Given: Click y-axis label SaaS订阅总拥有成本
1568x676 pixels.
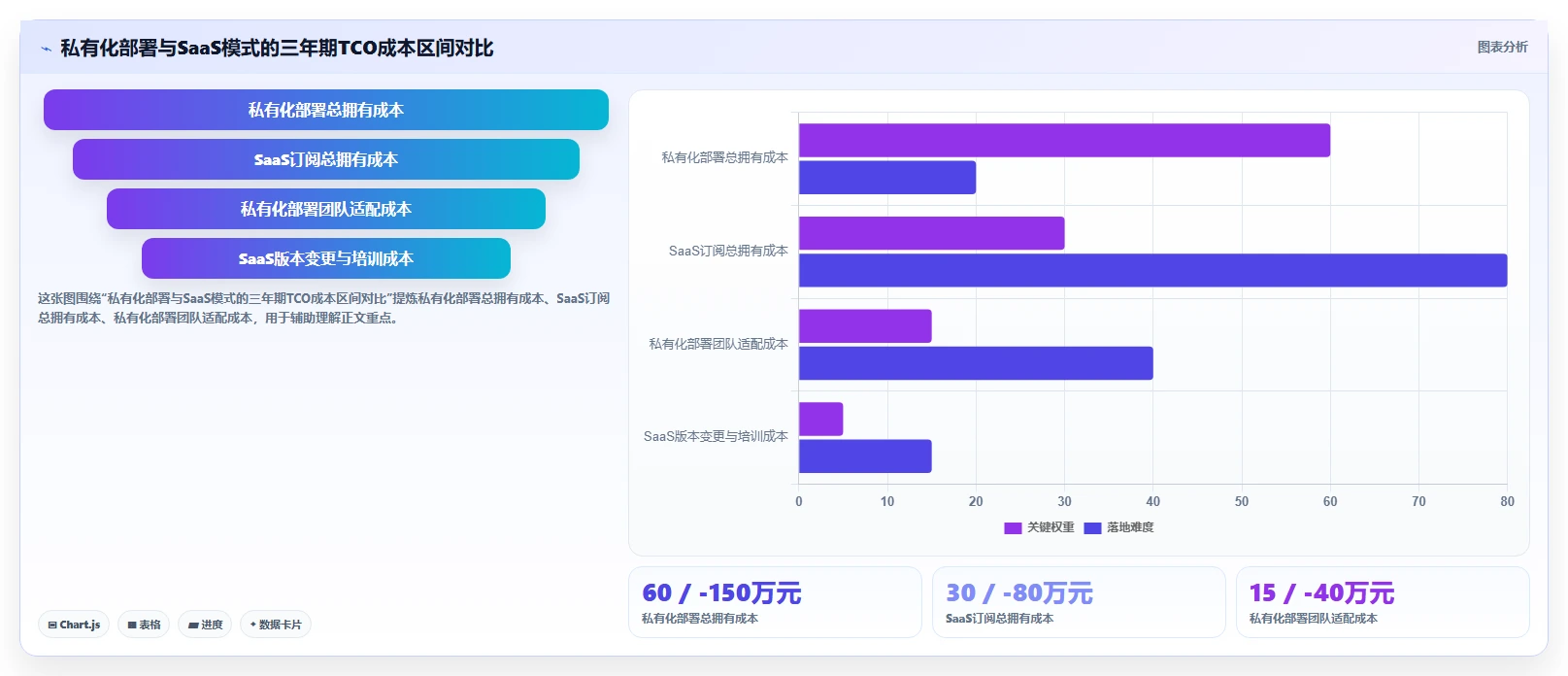Looking at the screenshot, I should [728, 251].
